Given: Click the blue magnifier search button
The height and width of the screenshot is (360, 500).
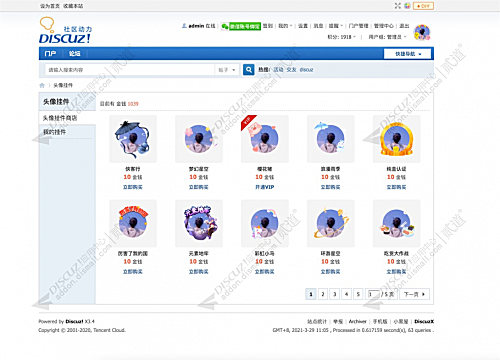Looking at the screenshot, I should coord(248,70).
